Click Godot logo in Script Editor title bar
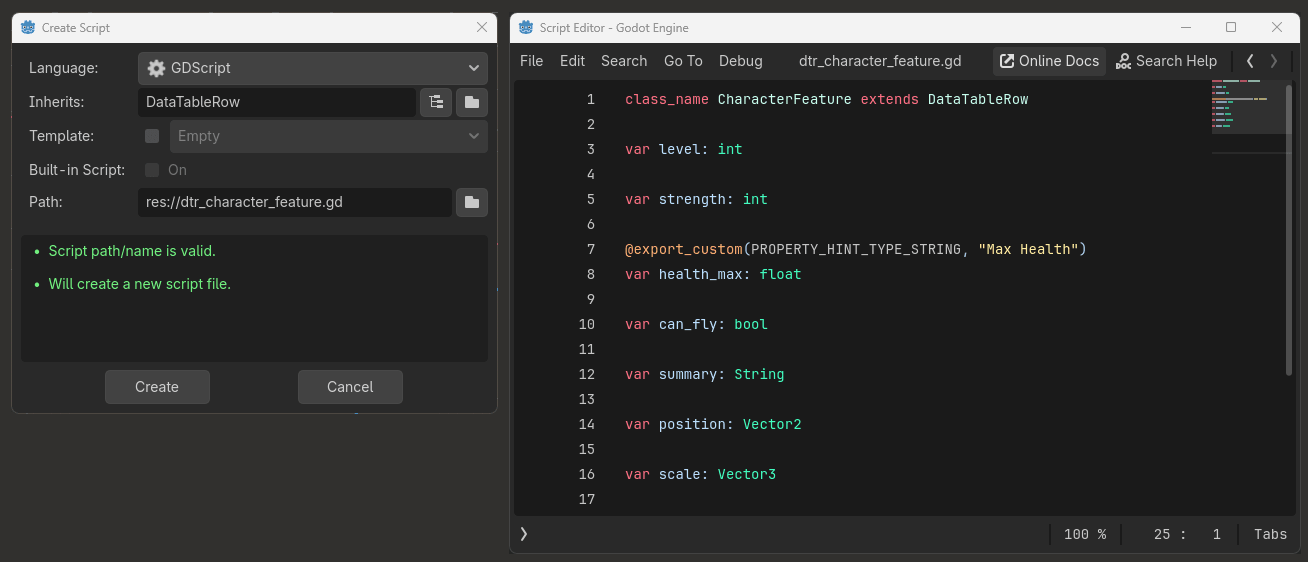This screenshot has width=1308, height=562. [x=526, y=27]
